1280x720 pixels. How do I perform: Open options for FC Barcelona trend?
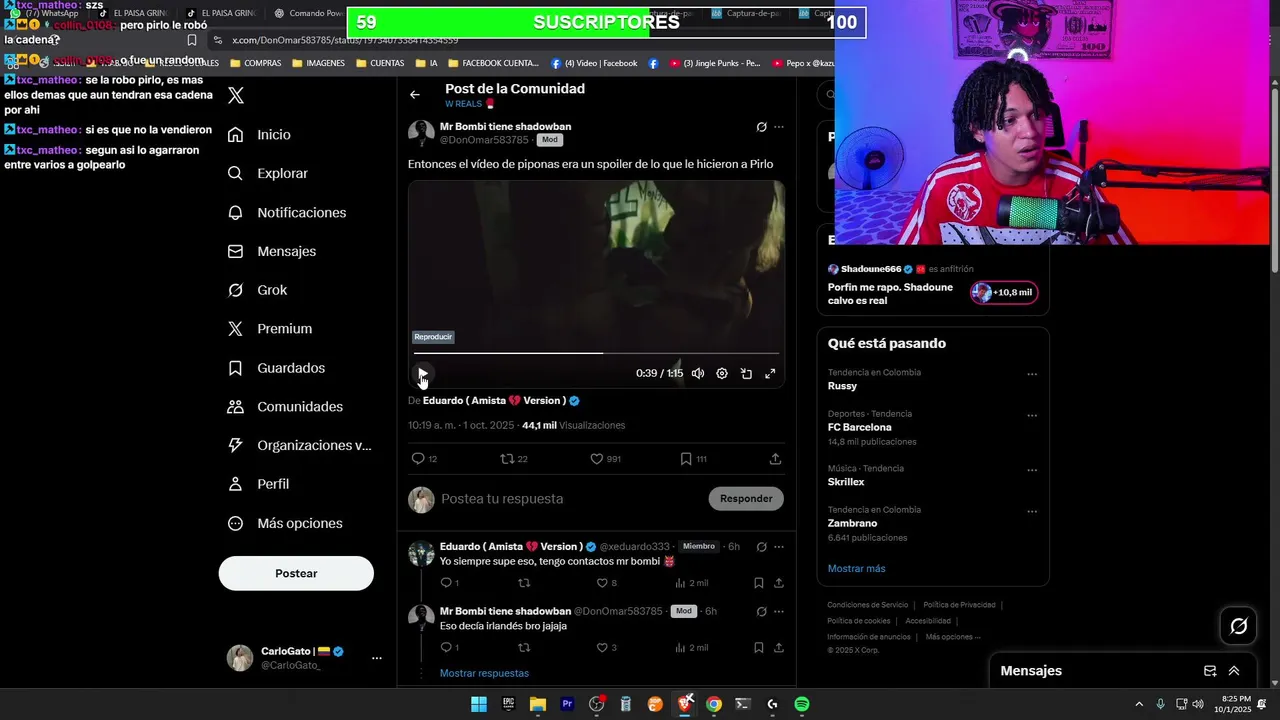1032,416
